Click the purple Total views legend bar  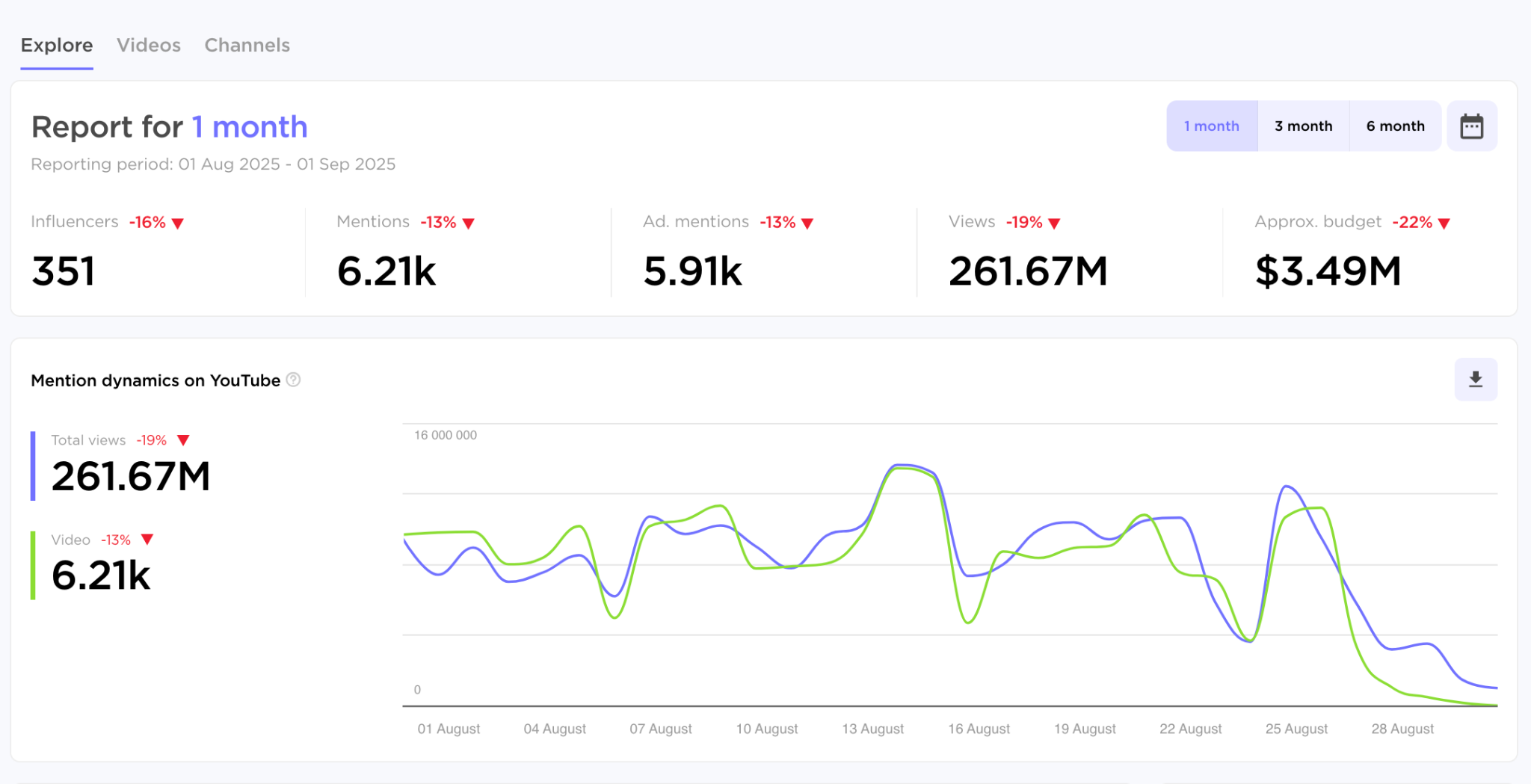tap(33, 466)
